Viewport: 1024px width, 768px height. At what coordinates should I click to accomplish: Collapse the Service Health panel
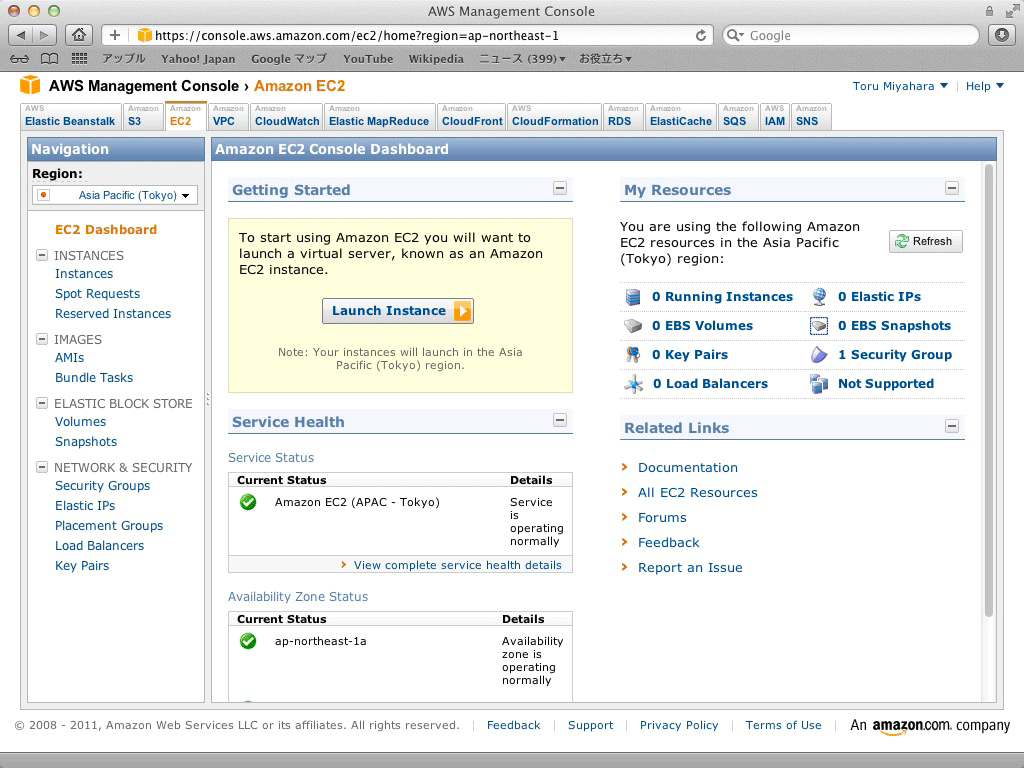tap(560, 420)
